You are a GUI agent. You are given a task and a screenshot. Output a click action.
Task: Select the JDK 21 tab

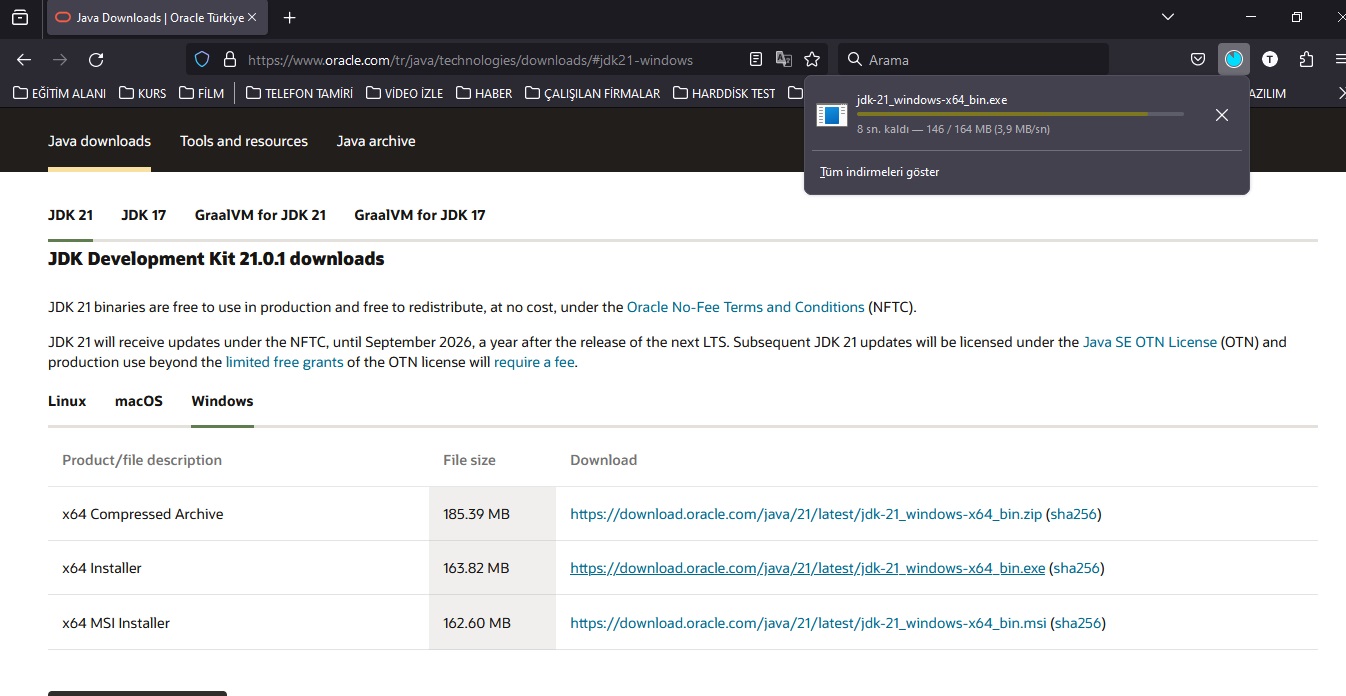pos(70,215)
